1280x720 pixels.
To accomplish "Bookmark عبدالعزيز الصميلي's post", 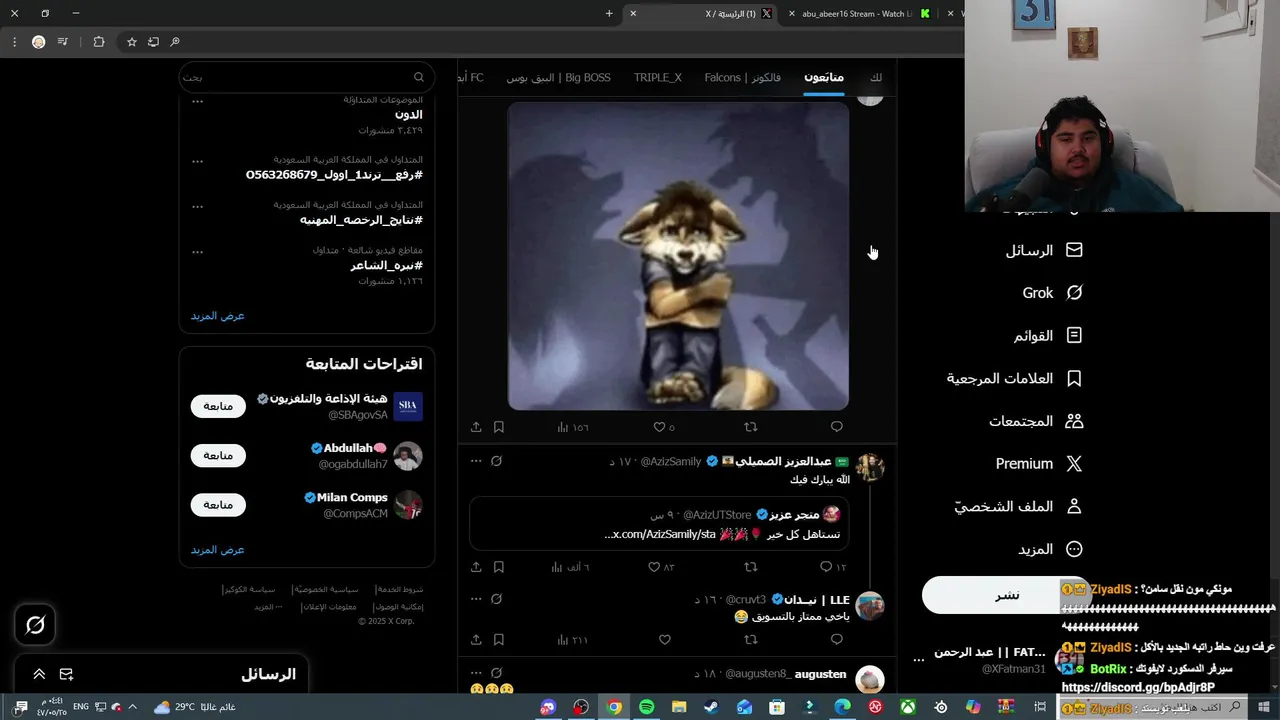I will pos(499,567).
